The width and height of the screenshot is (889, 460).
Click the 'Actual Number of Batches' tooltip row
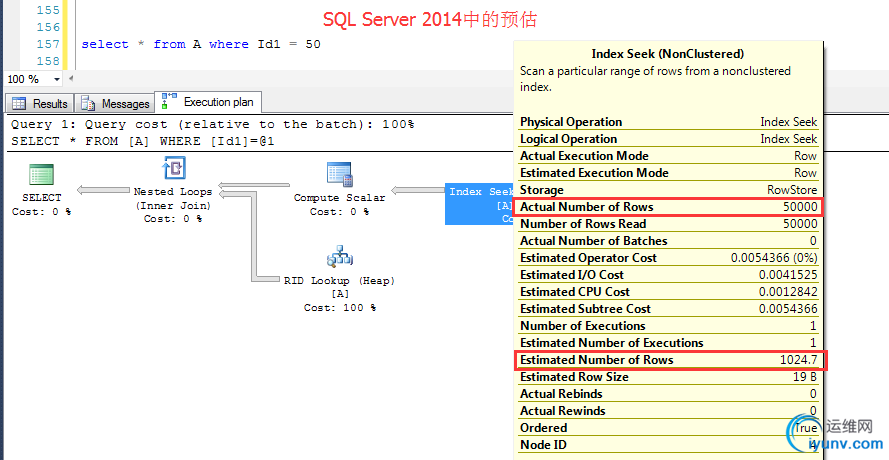pyautogui.click(x=669, y=241)
